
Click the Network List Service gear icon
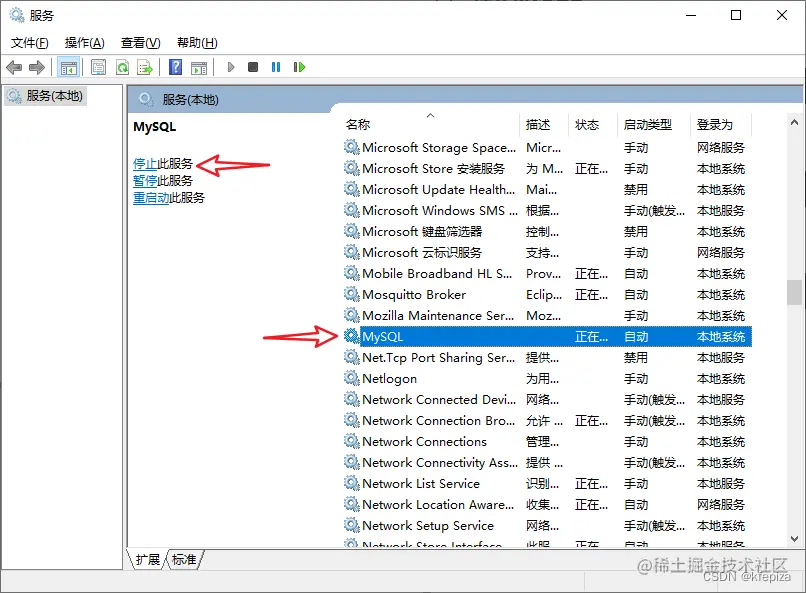[x=351, y=483]
